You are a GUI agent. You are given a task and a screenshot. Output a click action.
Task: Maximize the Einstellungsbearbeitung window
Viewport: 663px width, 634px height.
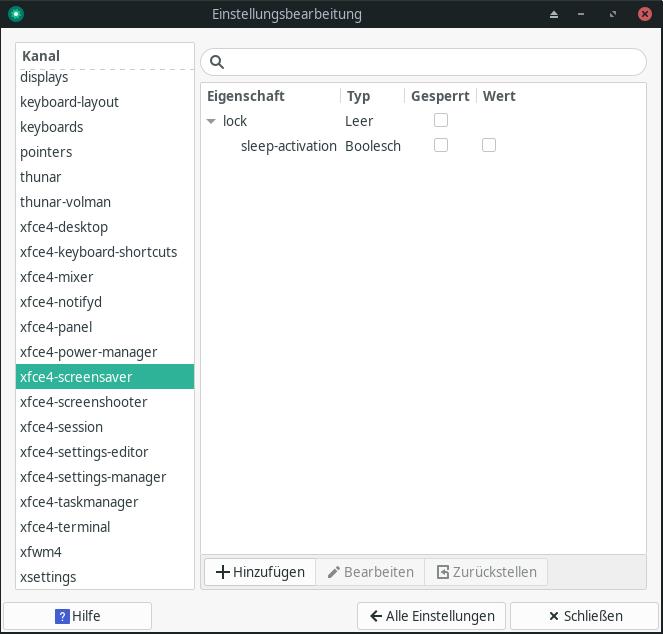pyautogui.click(x=613, y=14)
